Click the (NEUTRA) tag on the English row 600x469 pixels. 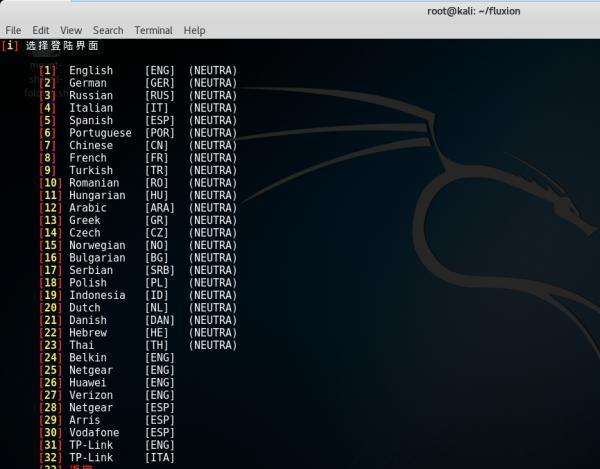pos(213,70)
